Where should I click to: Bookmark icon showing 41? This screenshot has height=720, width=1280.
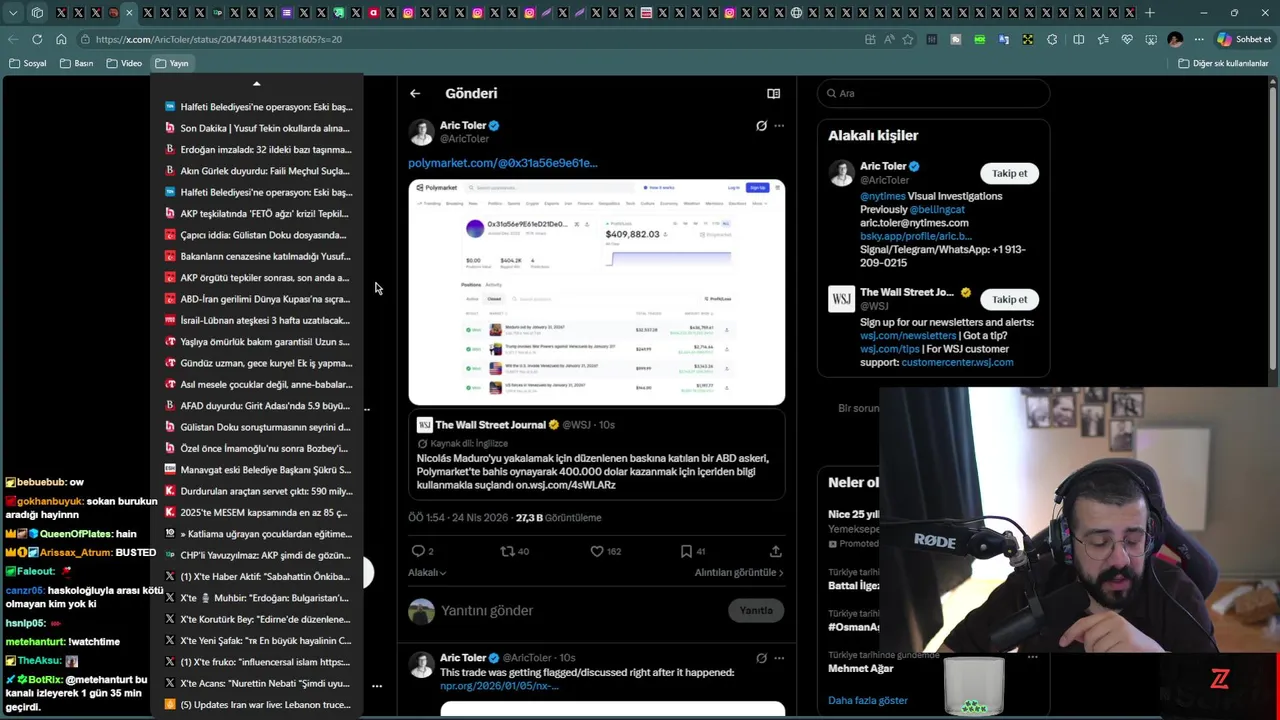point(686,551)
